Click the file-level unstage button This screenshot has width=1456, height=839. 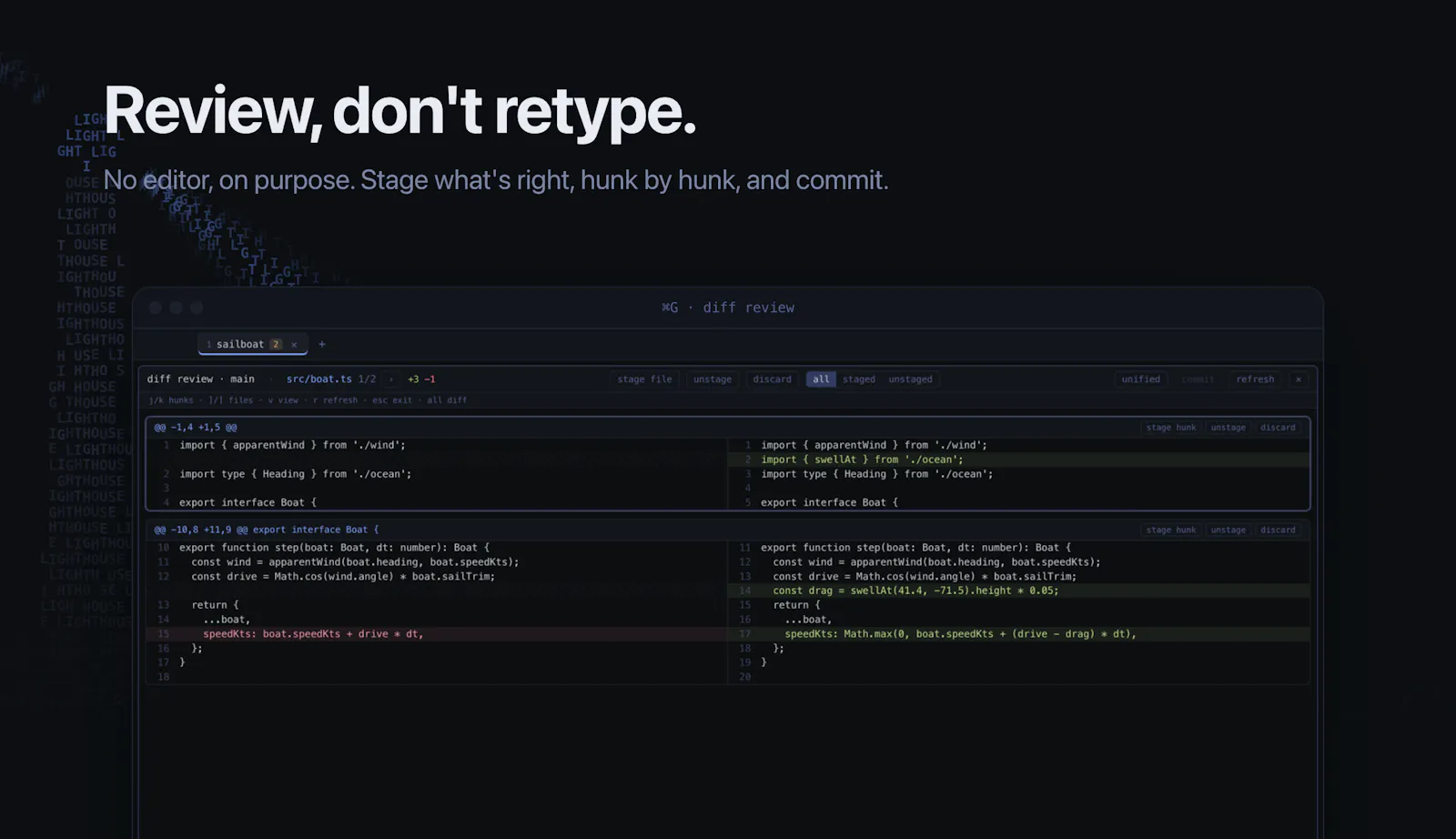713,379
